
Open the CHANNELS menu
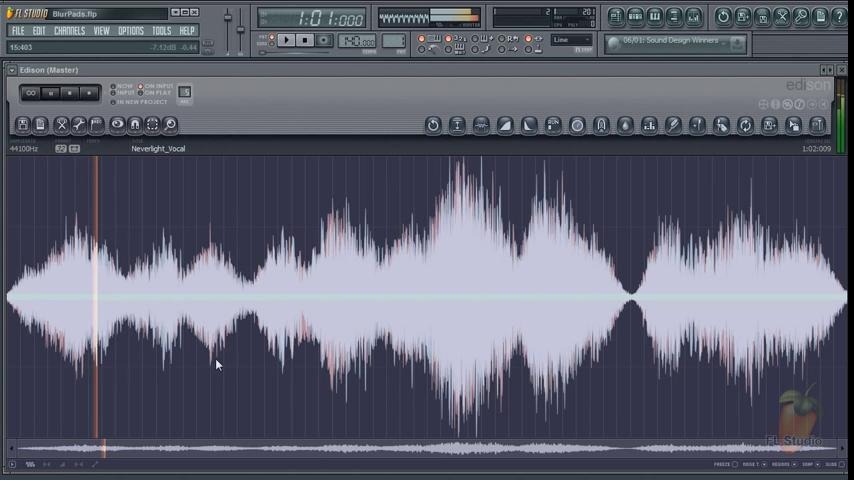(x=69, y=31)
